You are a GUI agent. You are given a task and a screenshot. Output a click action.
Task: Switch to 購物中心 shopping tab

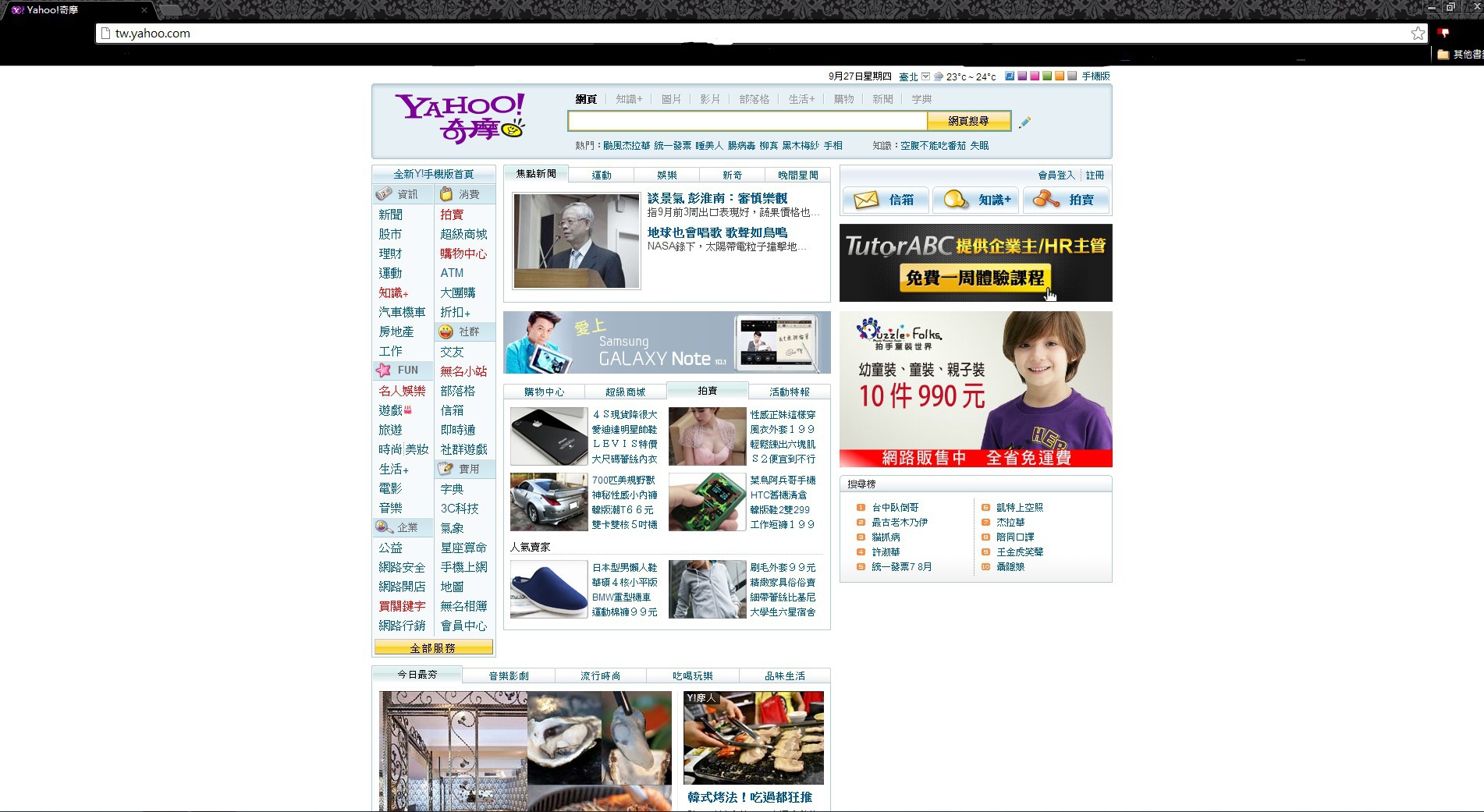pyautogui.click(x=544, y=392)
